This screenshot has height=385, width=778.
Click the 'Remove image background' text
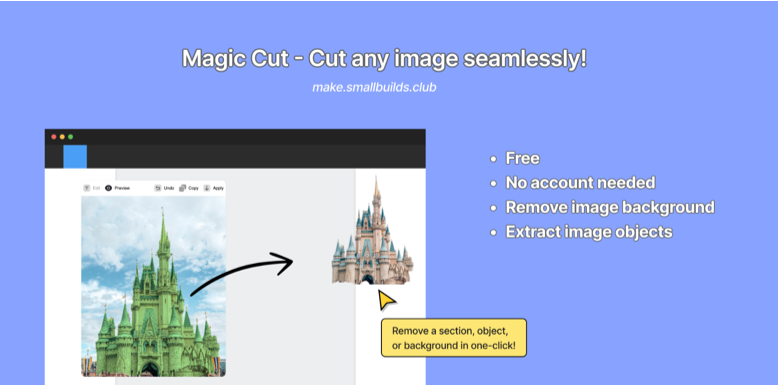coord(610,207)
